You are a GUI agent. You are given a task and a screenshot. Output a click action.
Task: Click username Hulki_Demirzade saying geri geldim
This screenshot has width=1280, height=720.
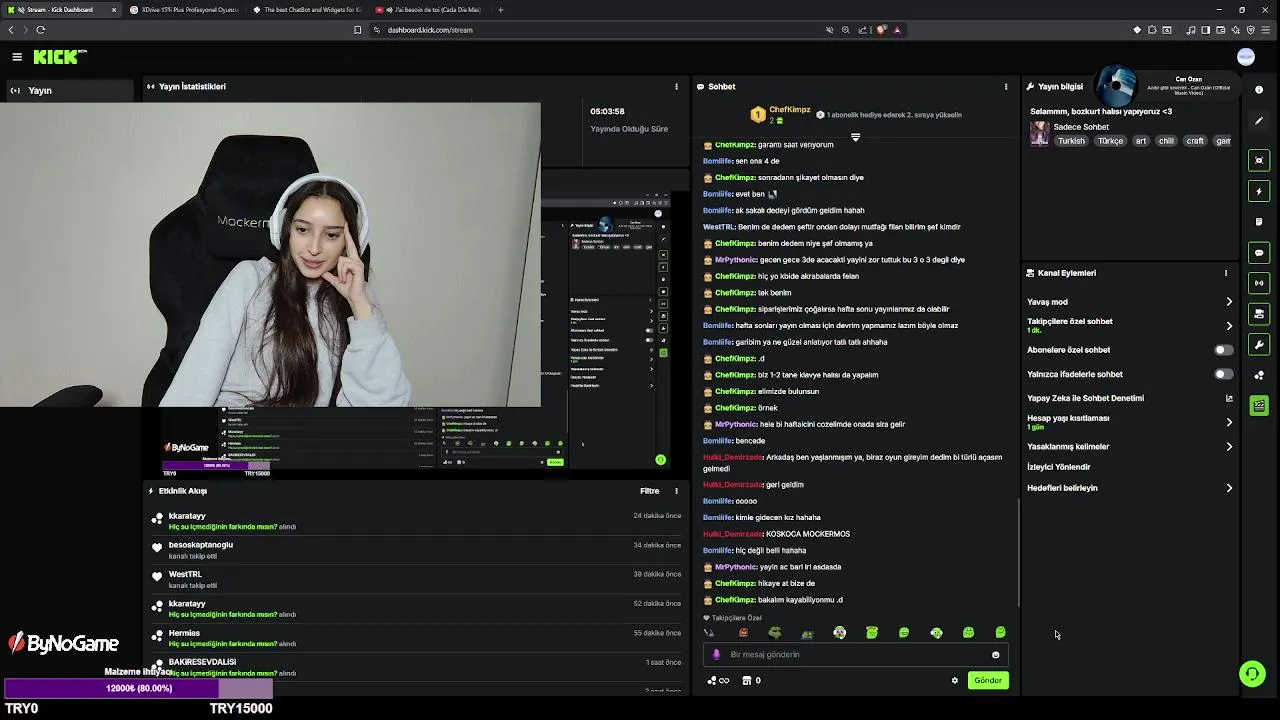(733, 485)
